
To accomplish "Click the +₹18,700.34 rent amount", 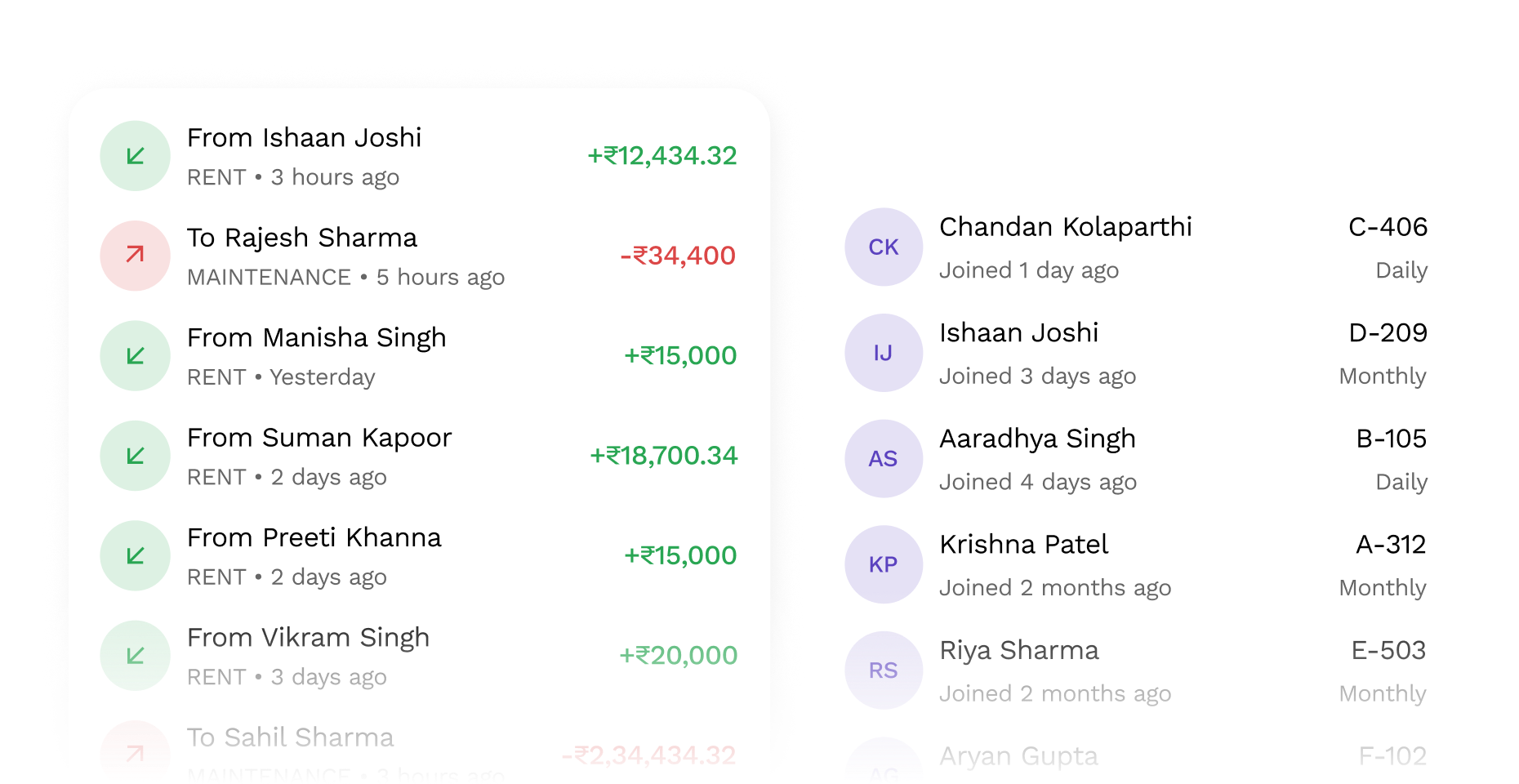I will (x=663, y=456).
